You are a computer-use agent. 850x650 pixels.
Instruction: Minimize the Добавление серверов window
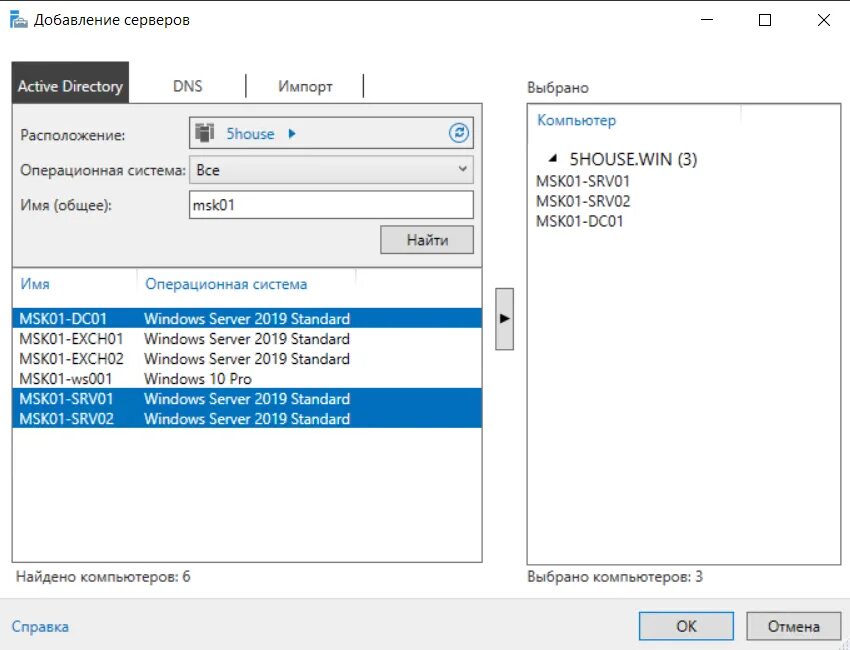click(x=706, y=20)
